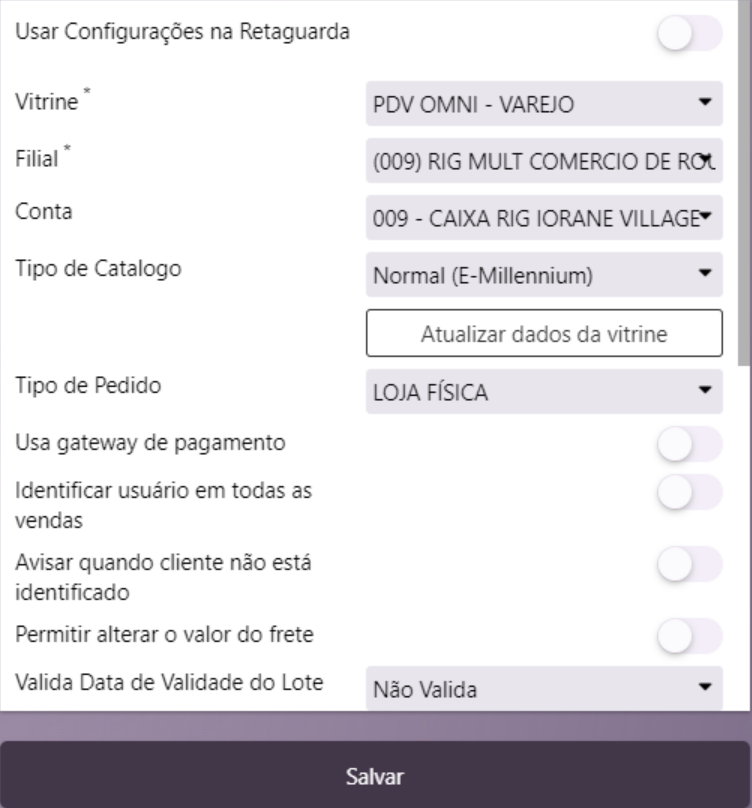Click the vertical scrollbar of the settings panel

743,200
